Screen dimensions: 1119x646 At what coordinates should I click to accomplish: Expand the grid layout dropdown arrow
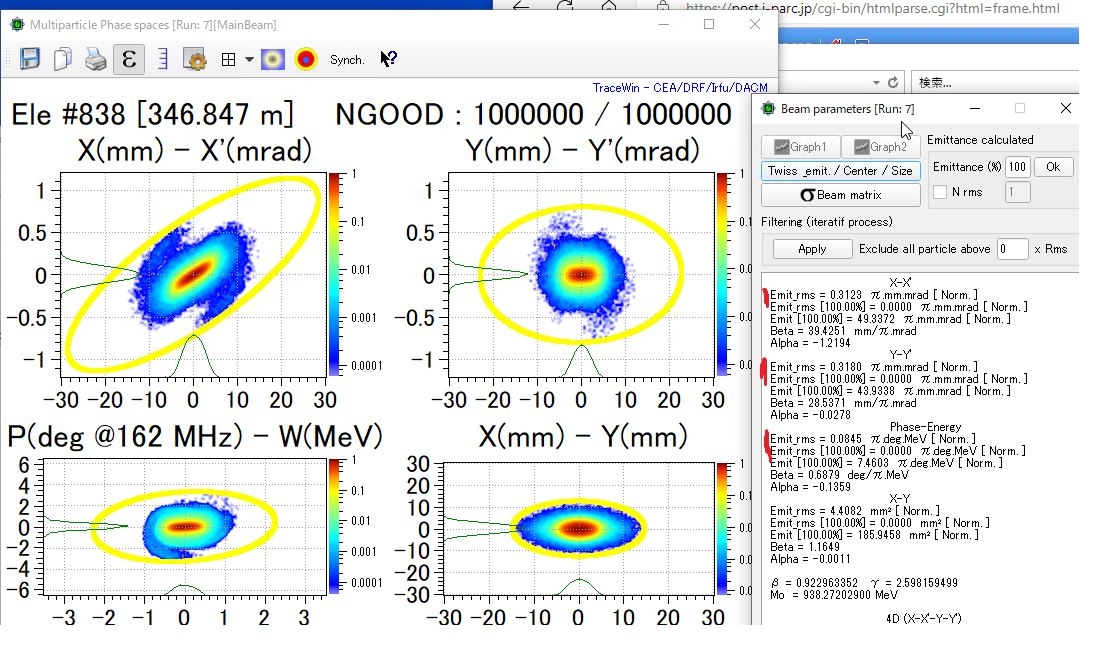click(x=249, y=59)
